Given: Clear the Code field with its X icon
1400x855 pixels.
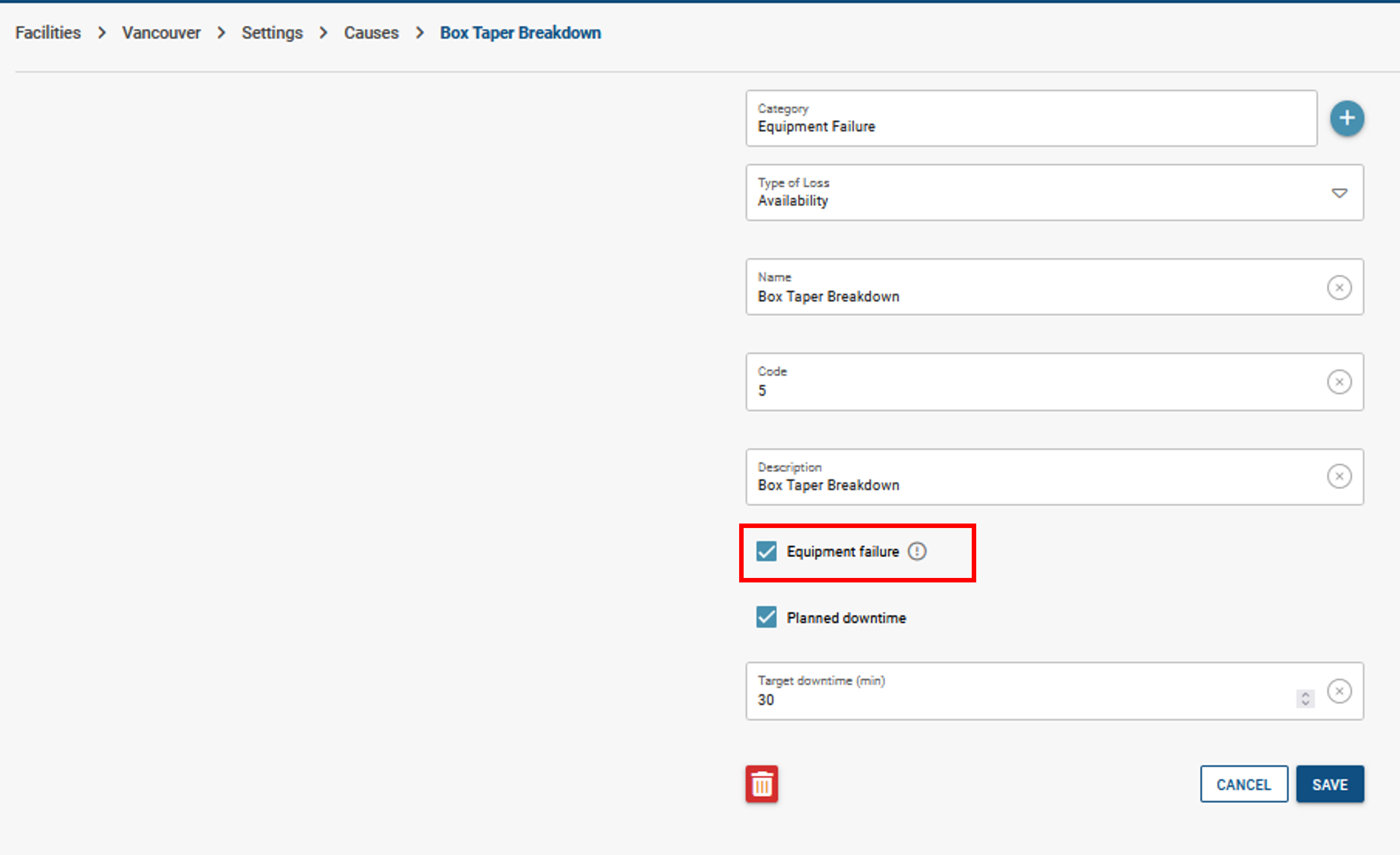Looking at the screenshot, I should [x=1339, y=382].
